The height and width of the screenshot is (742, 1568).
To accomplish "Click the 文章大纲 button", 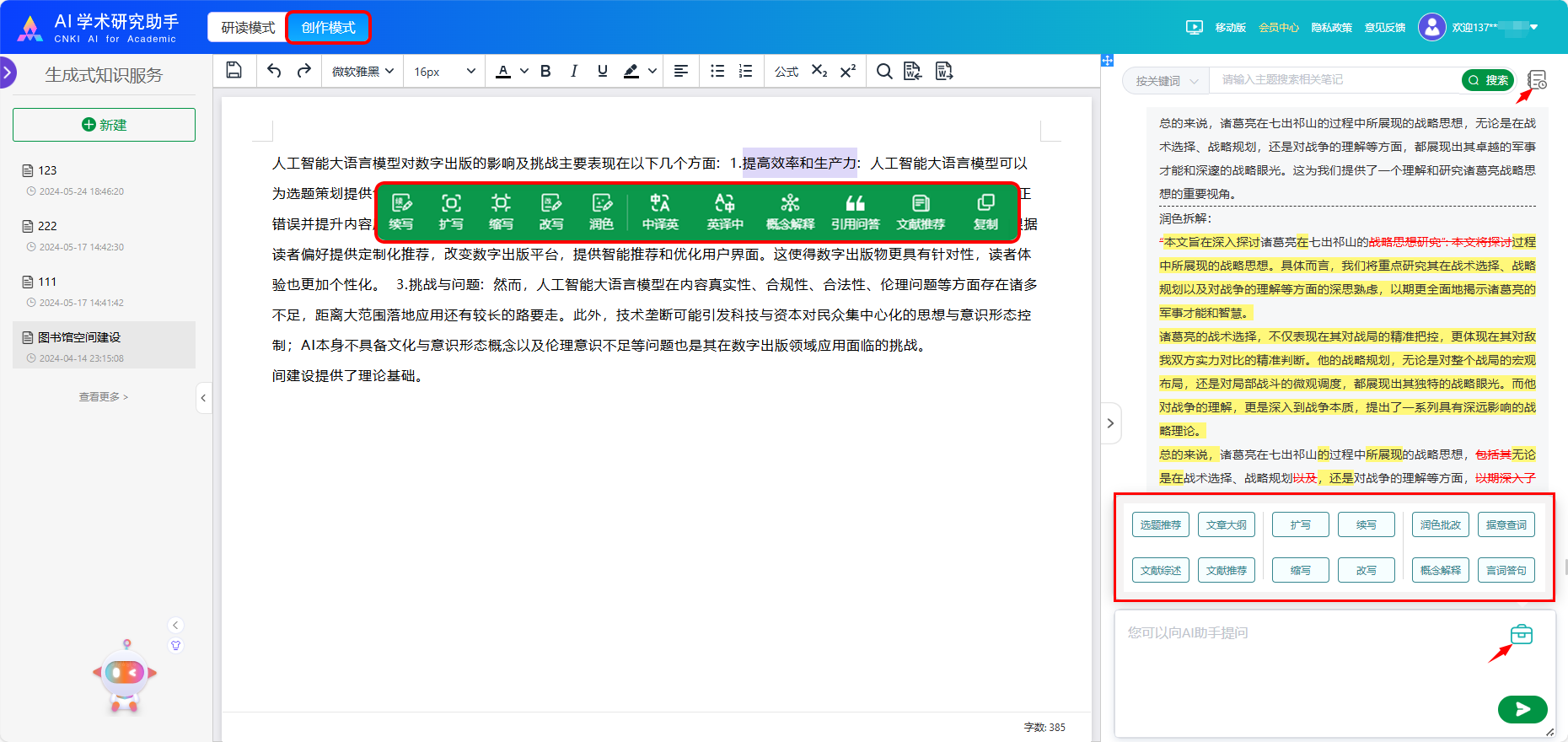I will coord(1226,524).
